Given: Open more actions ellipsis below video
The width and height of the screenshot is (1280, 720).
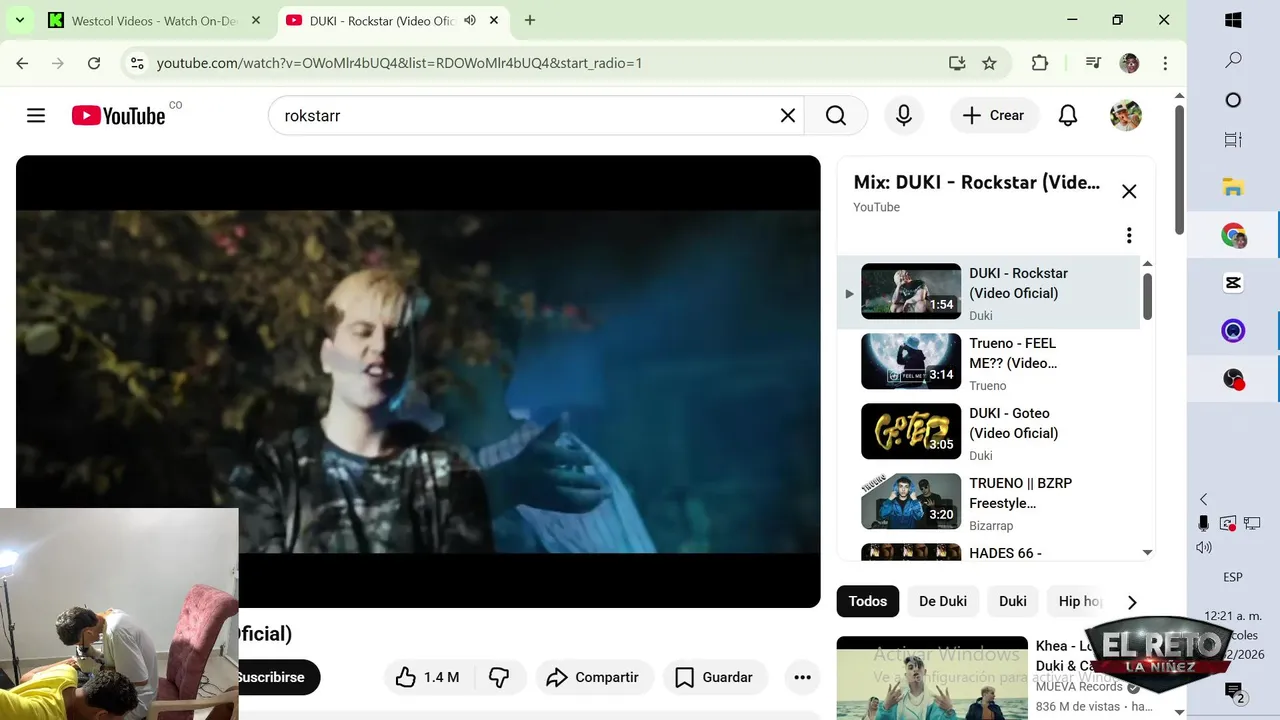Looking at the screenshot, I should pos(802,677).
